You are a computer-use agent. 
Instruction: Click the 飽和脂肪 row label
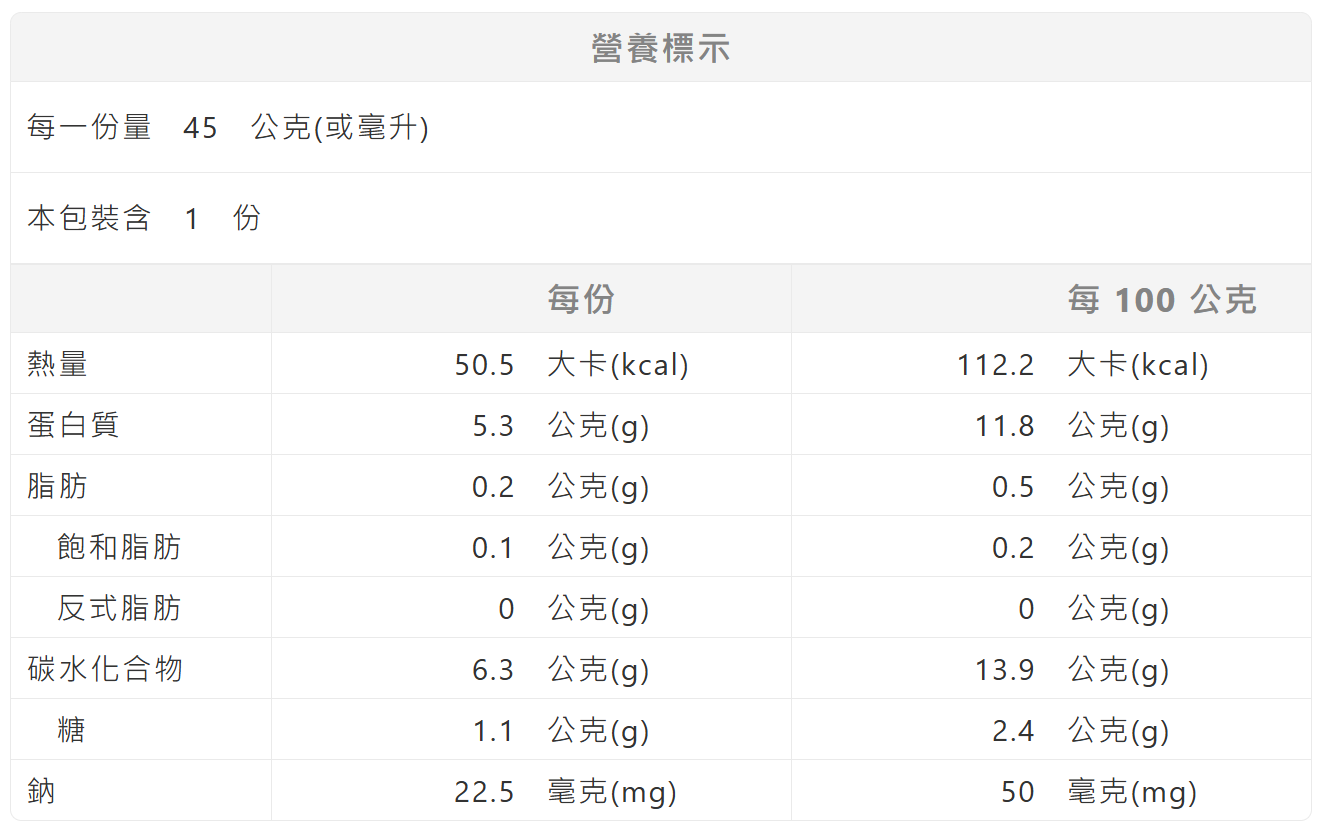tap(119, 547)
